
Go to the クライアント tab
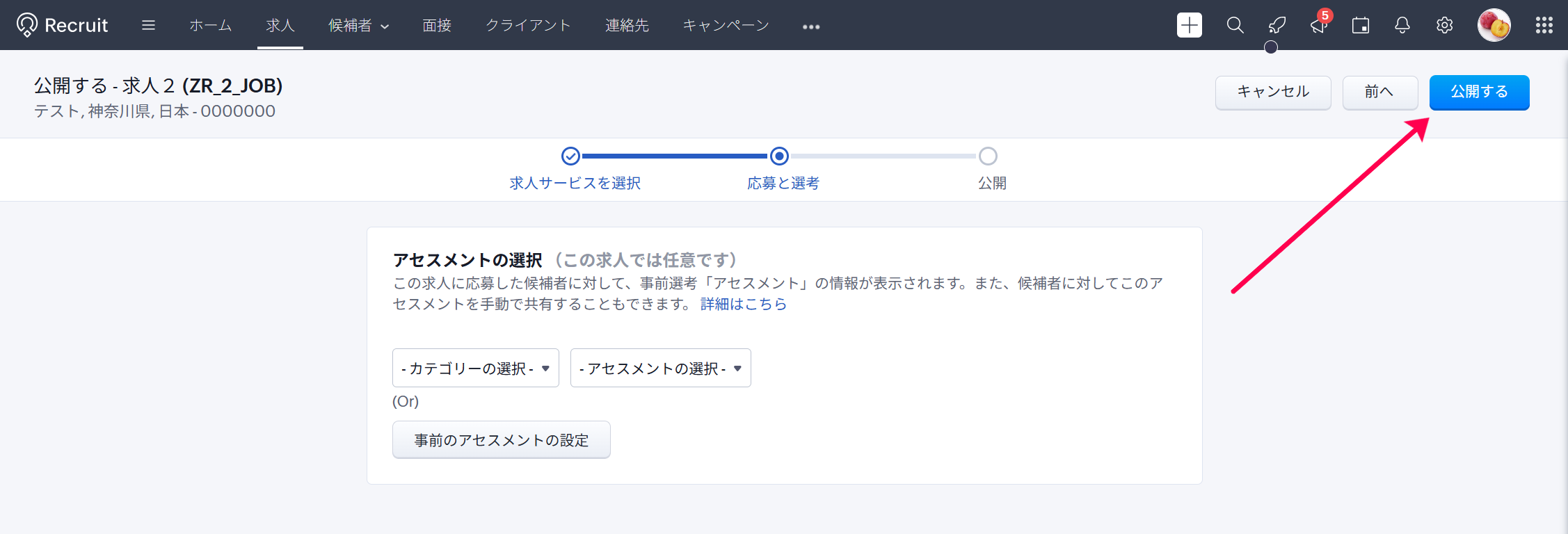528,26
